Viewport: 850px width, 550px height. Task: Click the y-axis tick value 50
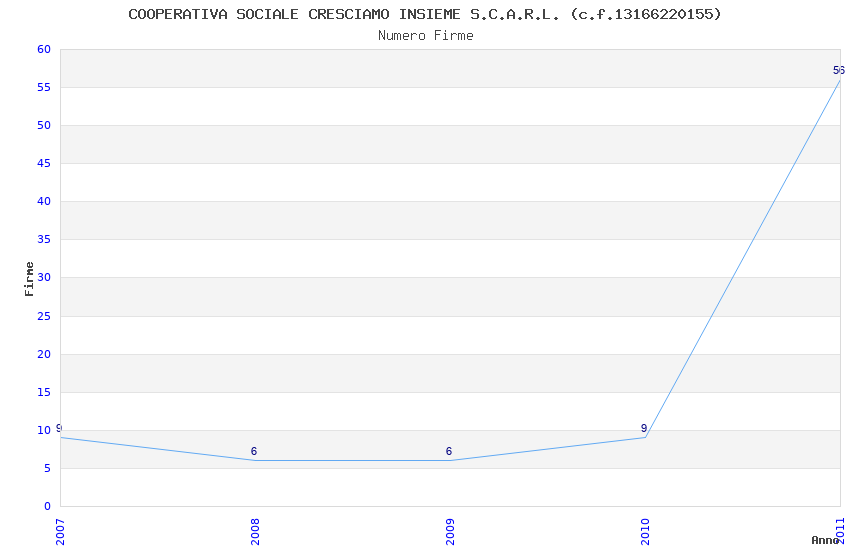(44, 125)
